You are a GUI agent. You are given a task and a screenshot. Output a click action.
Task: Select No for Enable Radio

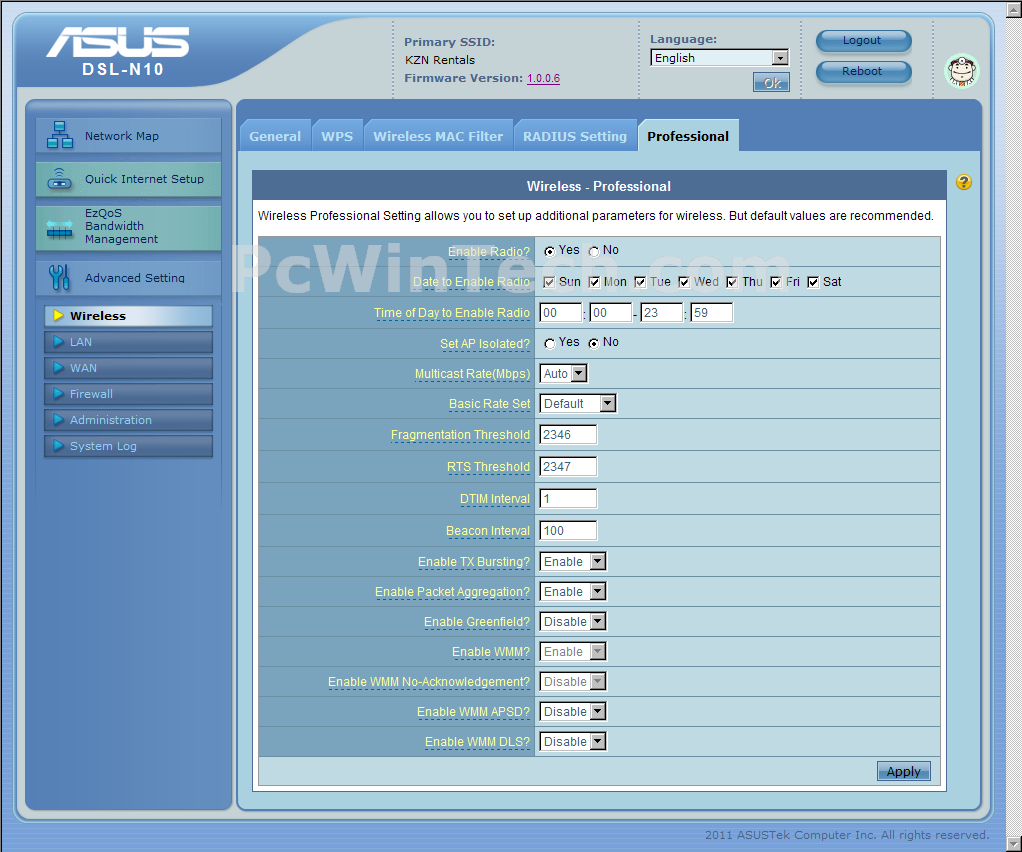594,251
